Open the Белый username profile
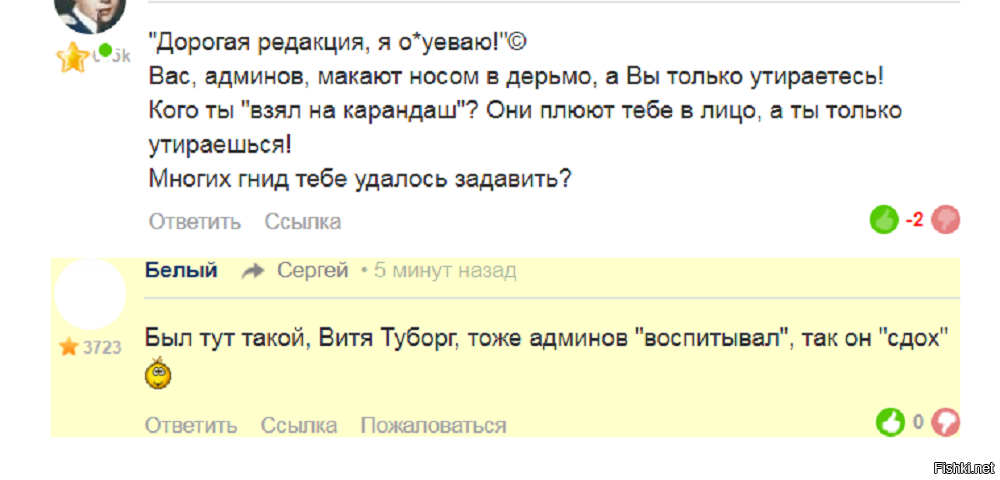The width and height of the screenshot is (1000, 480). coord(181,270)
